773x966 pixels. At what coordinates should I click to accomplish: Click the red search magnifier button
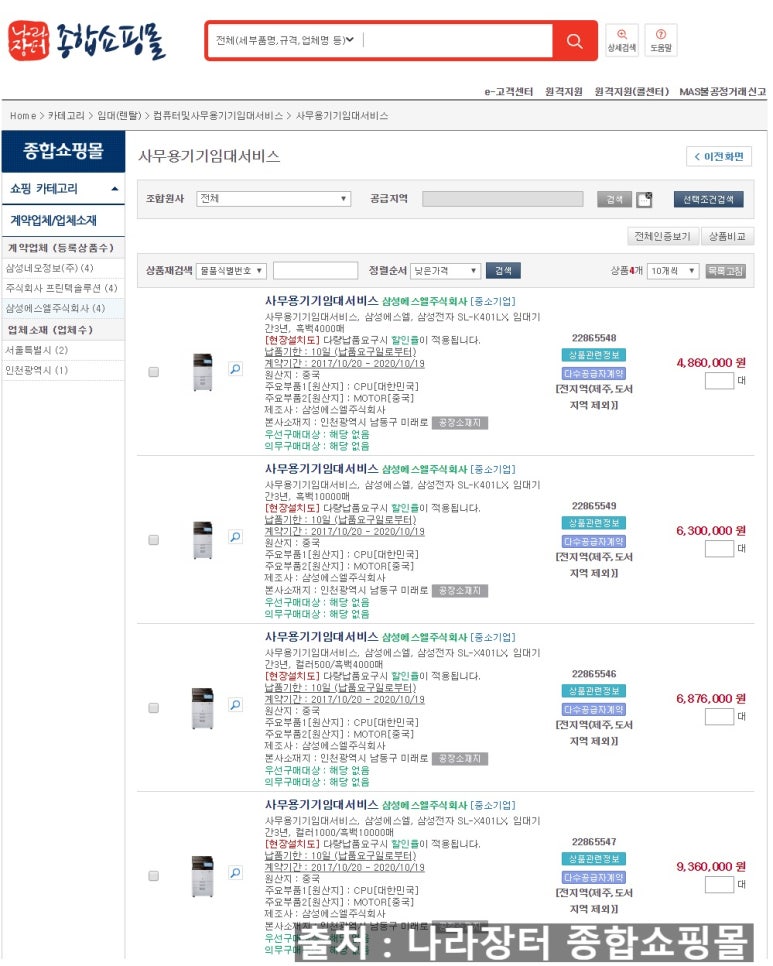(x=574, y=41)
